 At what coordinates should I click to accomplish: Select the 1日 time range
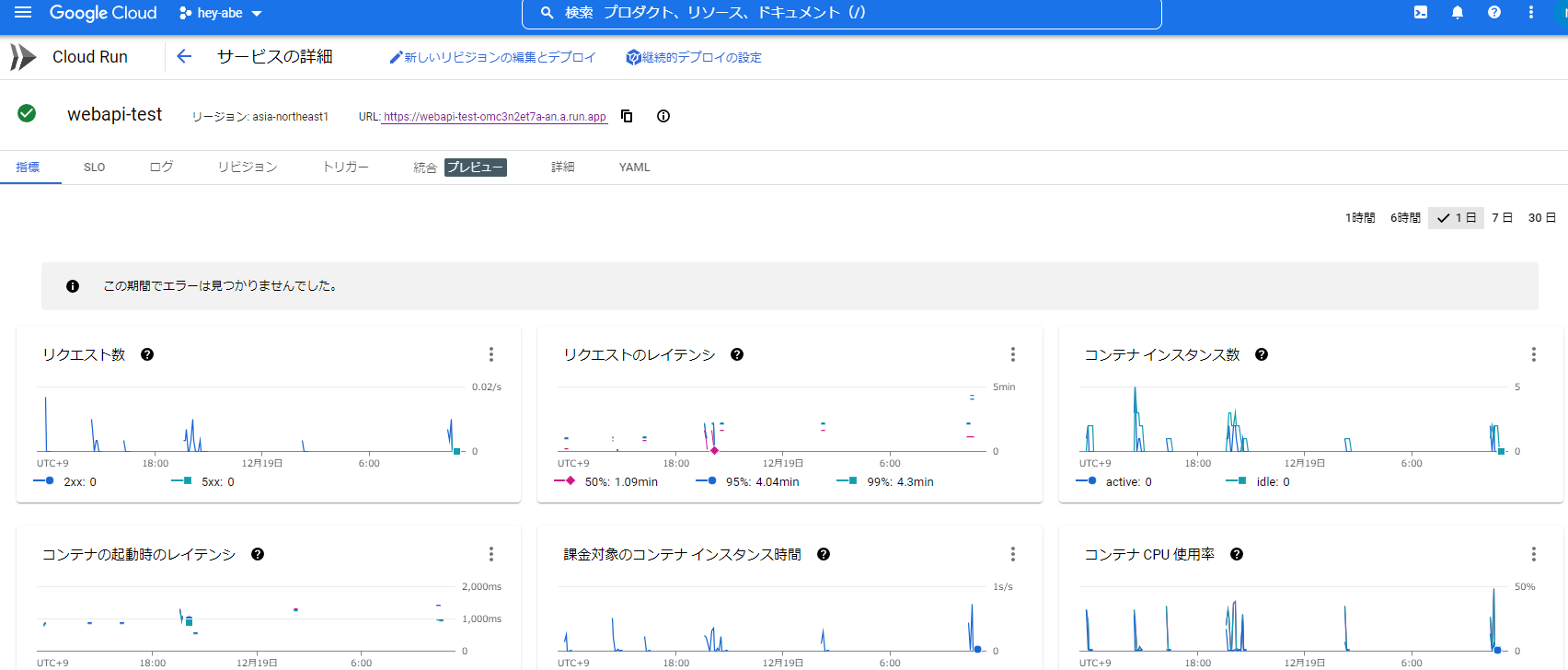(x=1456, y=218)
